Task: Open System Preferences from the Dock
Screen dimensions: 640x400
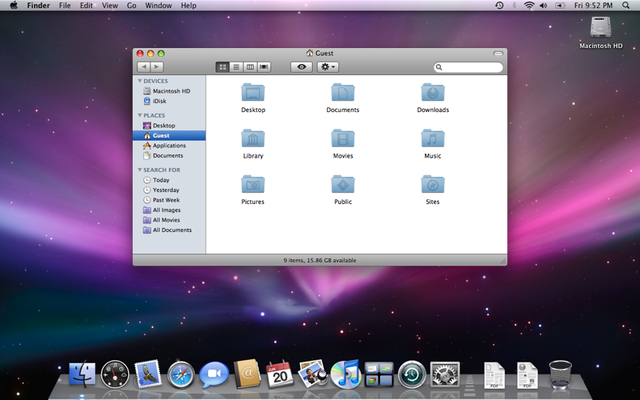Action: (444, 374)
